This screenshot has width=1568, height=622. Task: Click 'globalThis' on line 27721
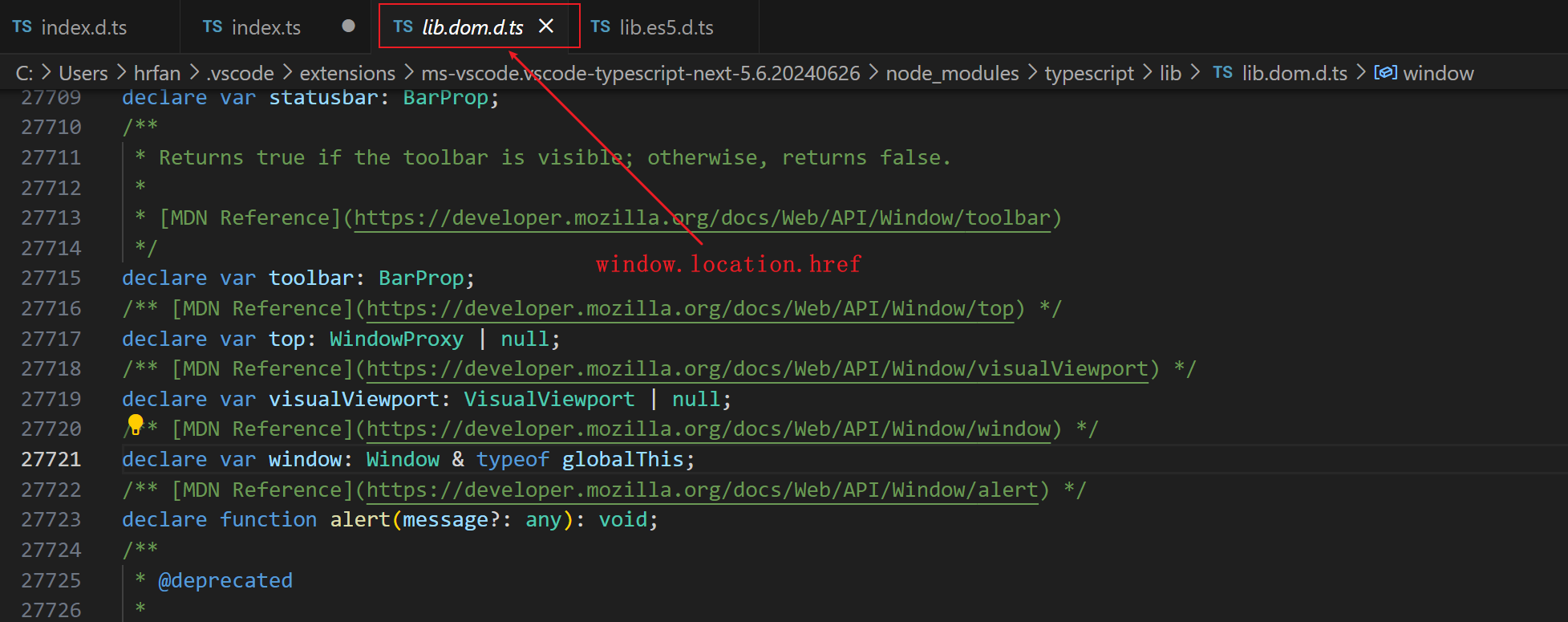622,460
